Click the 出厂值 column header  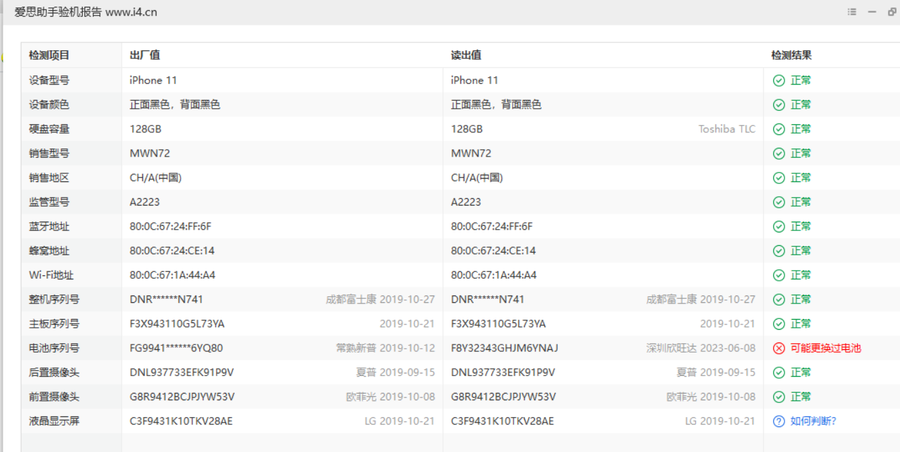pos(145,55)
